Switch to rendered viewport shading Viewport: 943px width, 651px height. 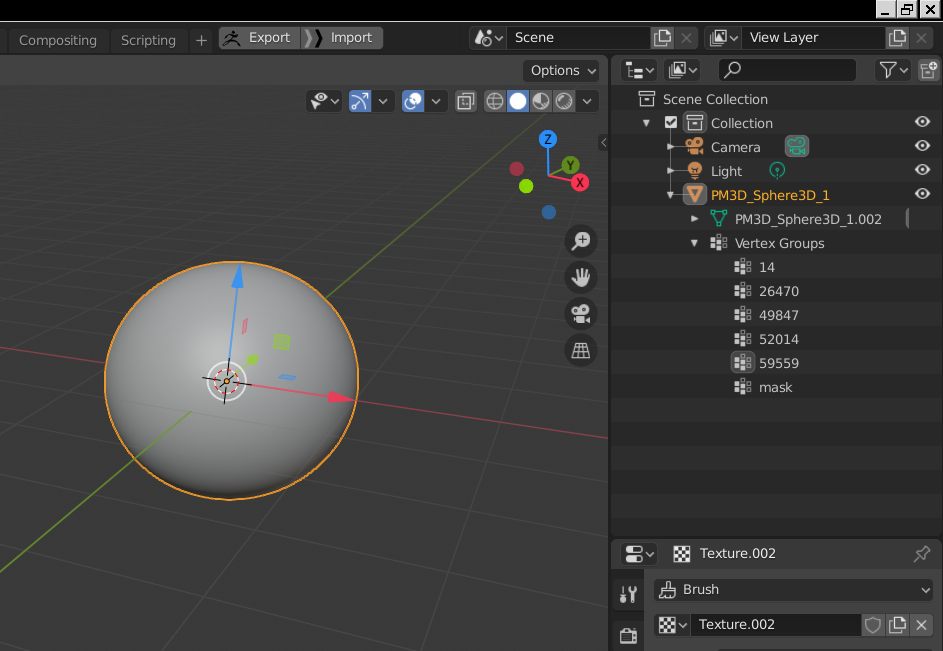point(564,101)
